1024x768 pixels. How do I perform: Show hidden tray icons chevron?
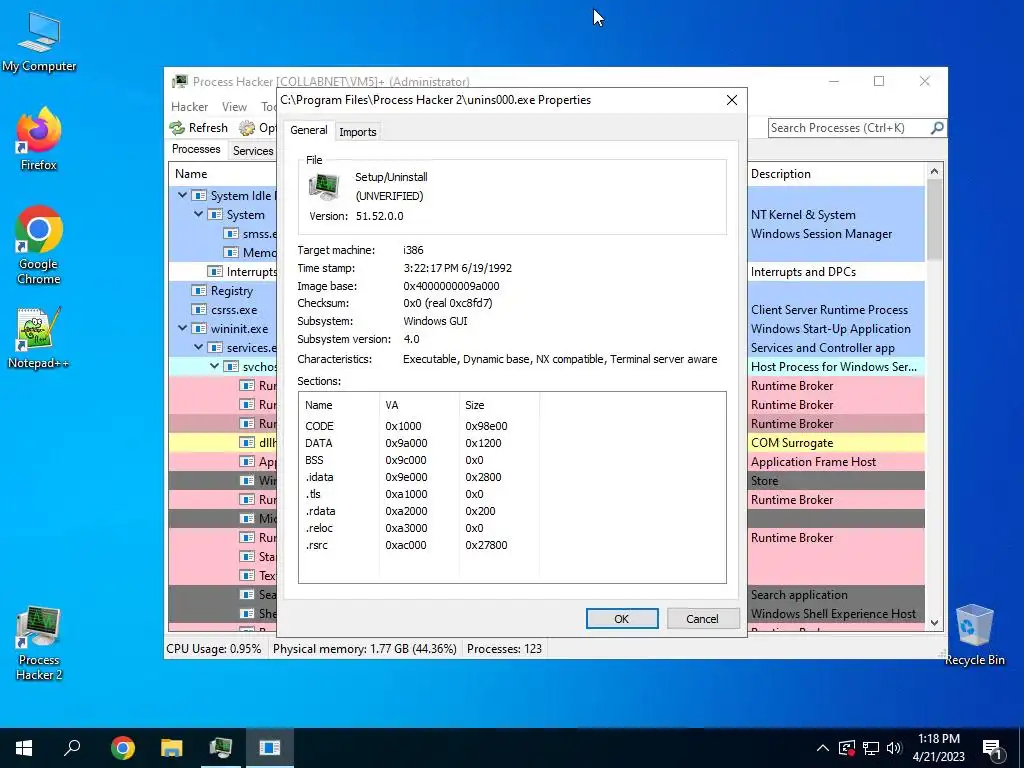[x=823, y=748]
